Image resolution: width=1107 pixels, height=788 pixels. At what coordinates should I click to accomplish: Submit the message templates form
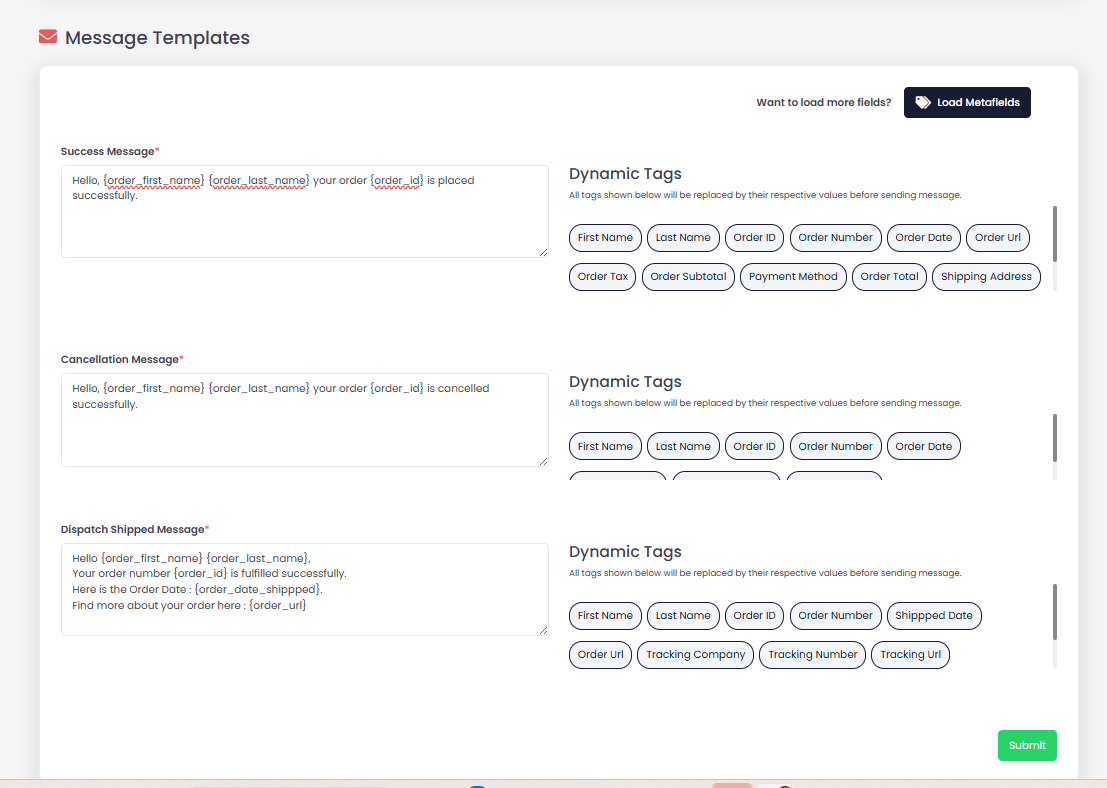point(1026,745)
